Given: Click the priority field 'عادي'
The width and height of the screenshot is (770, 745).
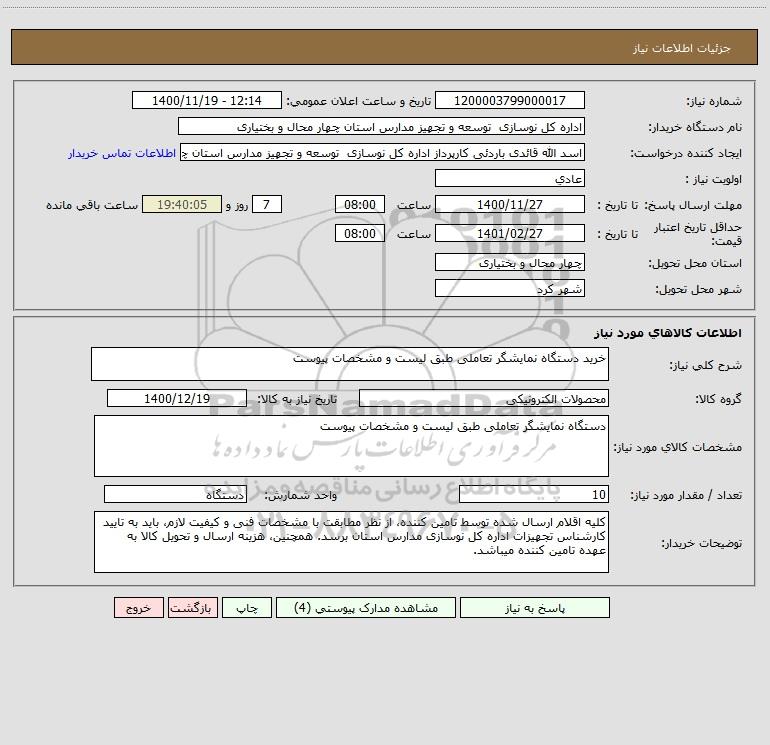Looking at the screenshot, I should click(510, 179).
